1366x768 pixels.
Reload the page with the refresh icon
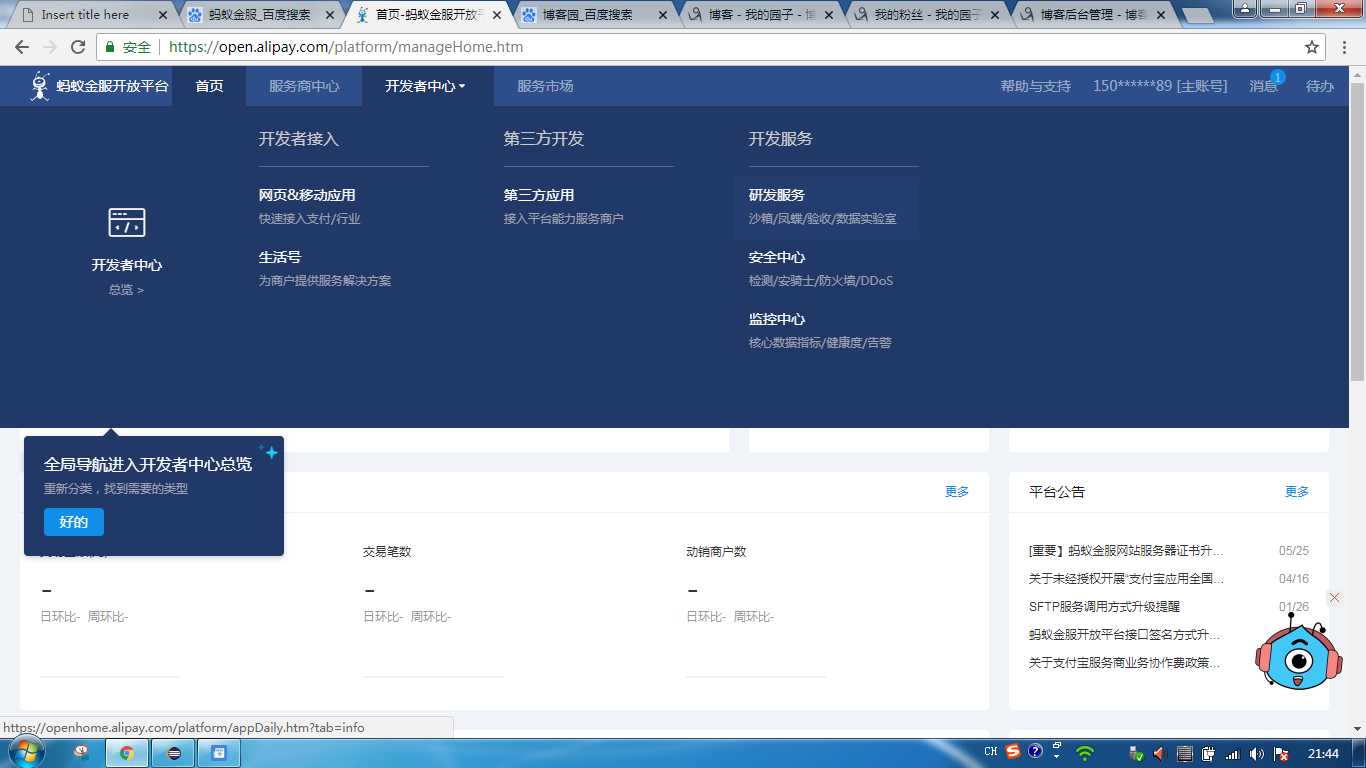[78, 47]
